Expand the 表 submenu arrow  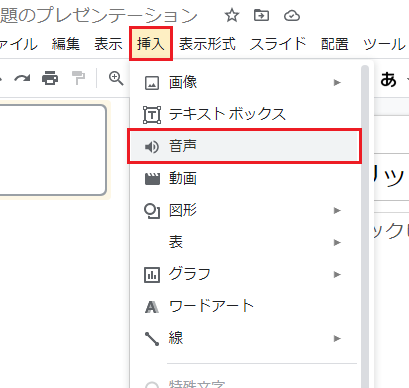tap(337, 242)
